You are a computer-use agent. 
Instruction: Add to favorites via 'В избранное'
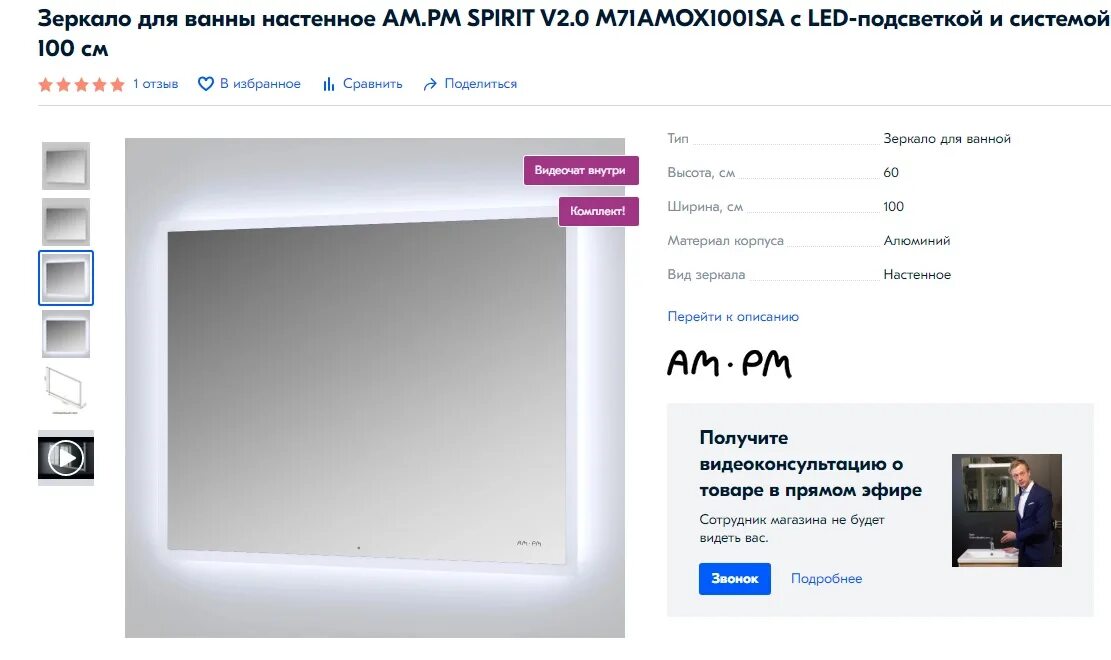pyautogui.click(x=260, y=84)
